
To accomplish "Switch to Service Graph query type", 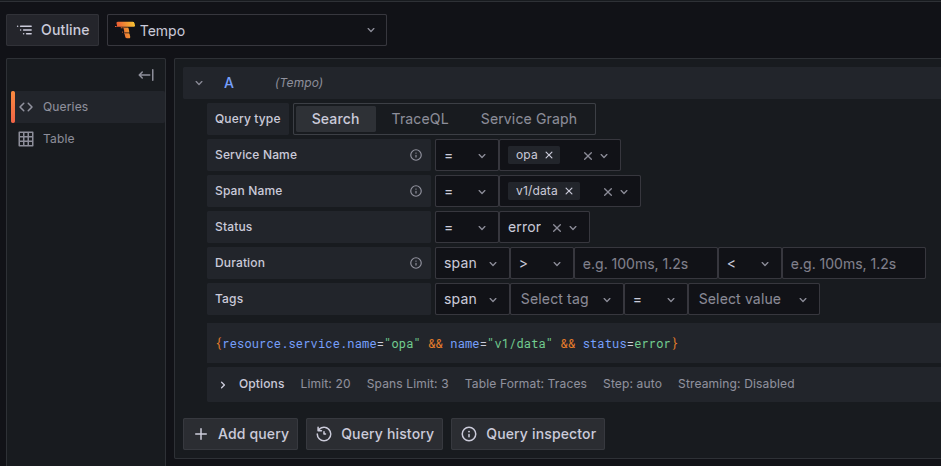I will point(529,119).
